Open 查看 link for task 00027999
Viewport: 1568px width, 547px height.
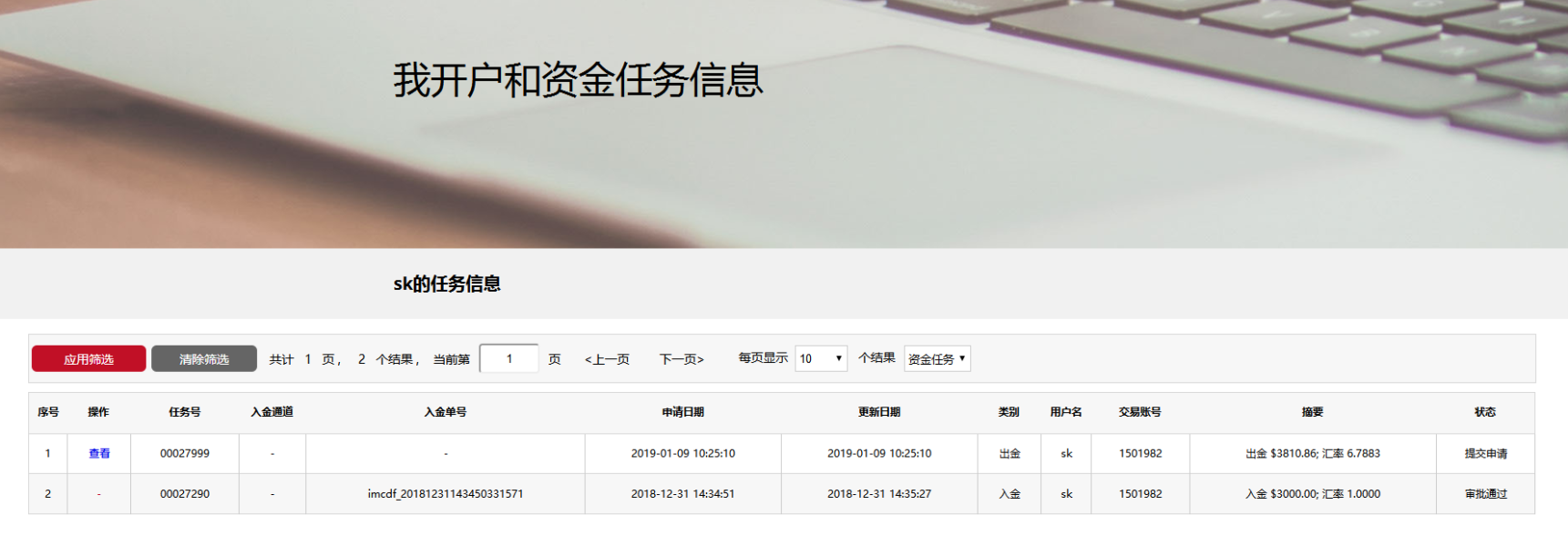[99, 454]
